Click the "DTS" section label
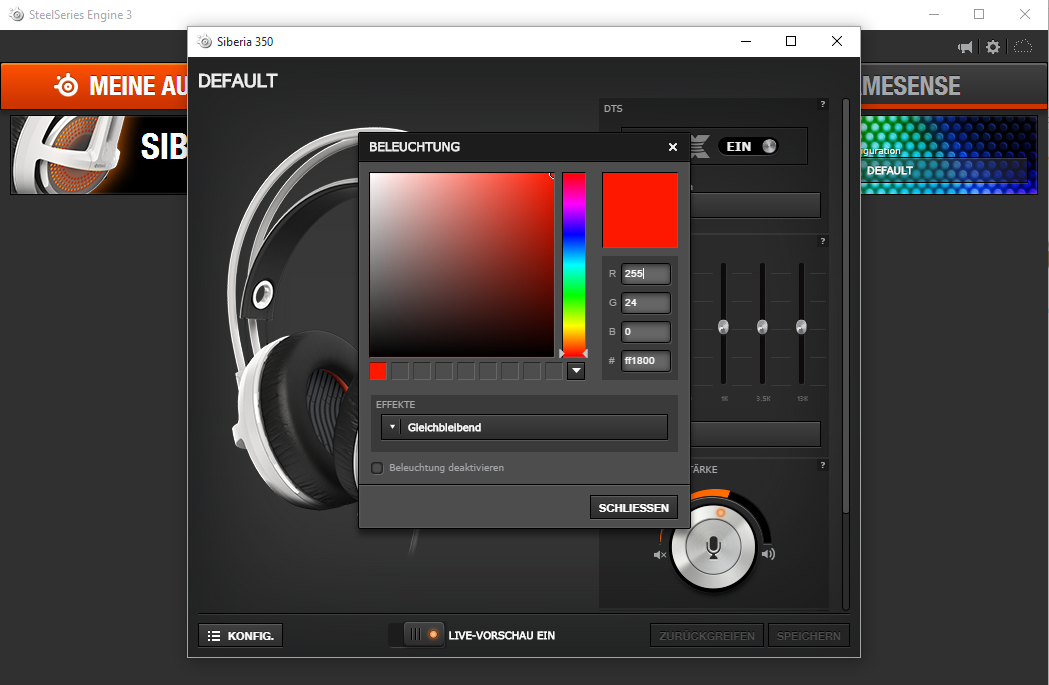 (x=613, y=108)
